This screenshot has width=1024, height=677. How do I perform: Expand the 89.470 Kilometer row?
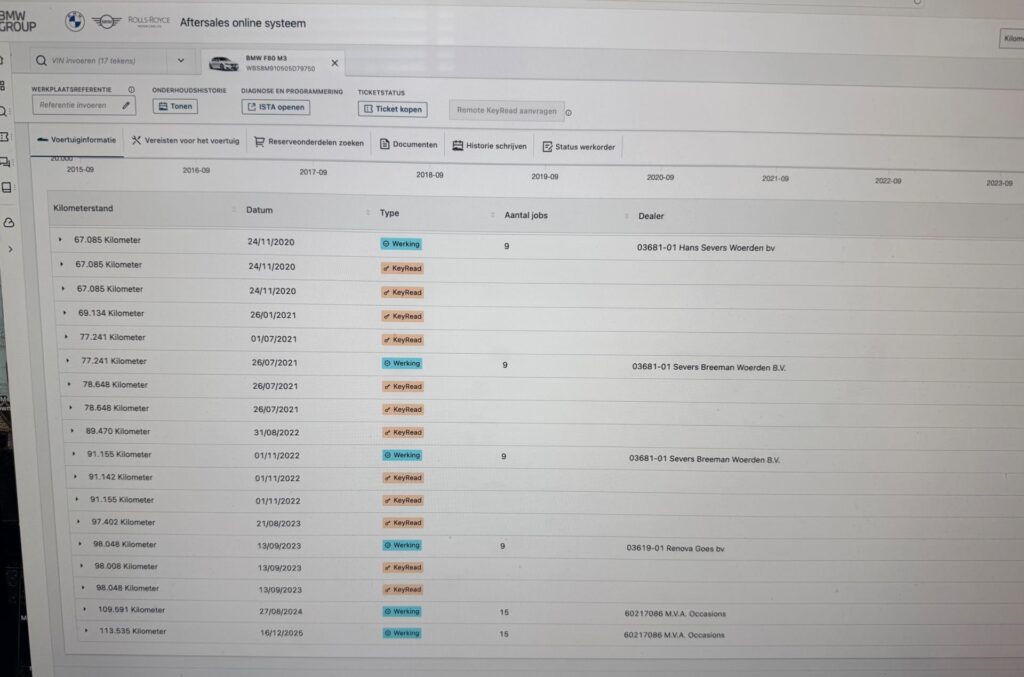point(72,431)
